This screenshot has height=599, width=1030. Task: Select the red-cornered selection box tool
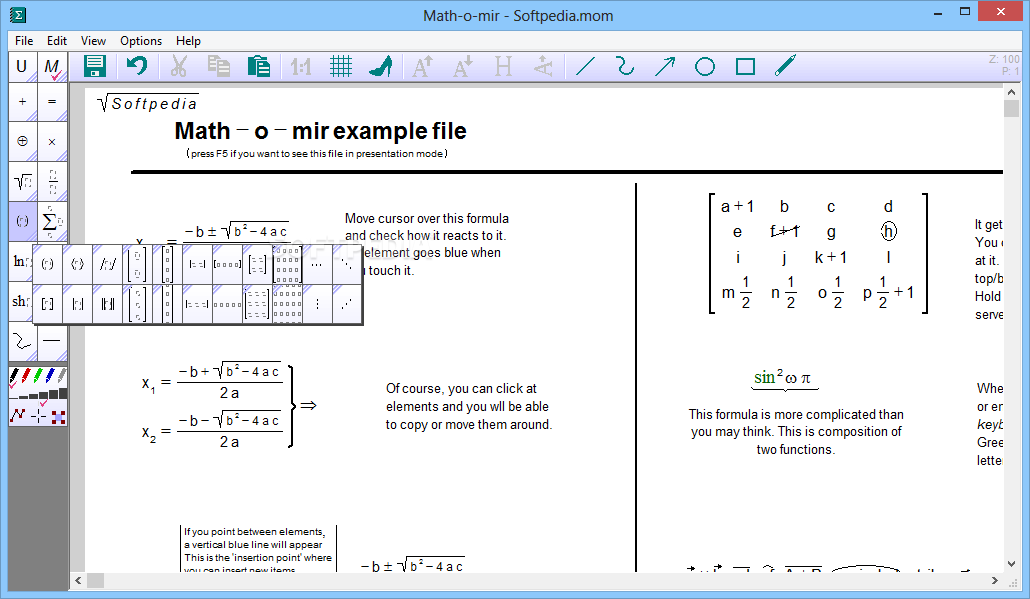pos(58,416)
